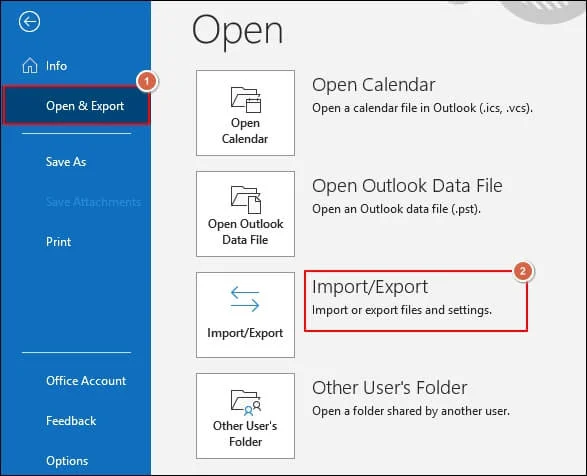Click the Other User's Folder heading
Viewport: 587px width, 476px height.
(390, 388)
